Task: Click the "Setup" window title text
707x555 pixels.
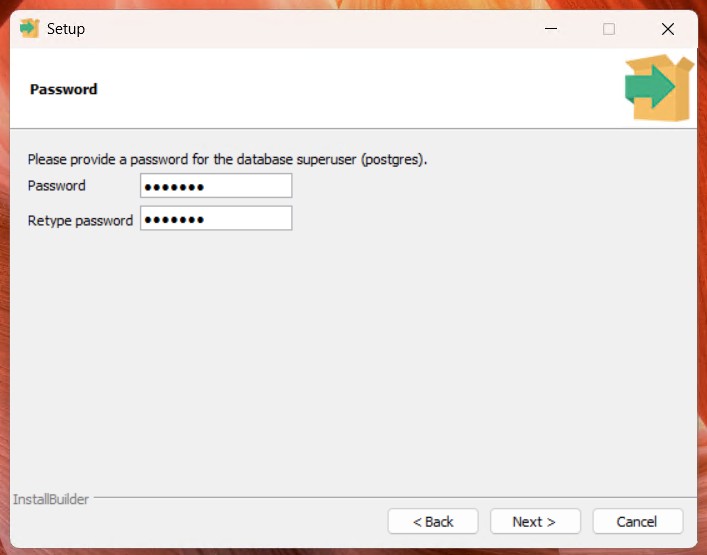Action: pos(66,29)
